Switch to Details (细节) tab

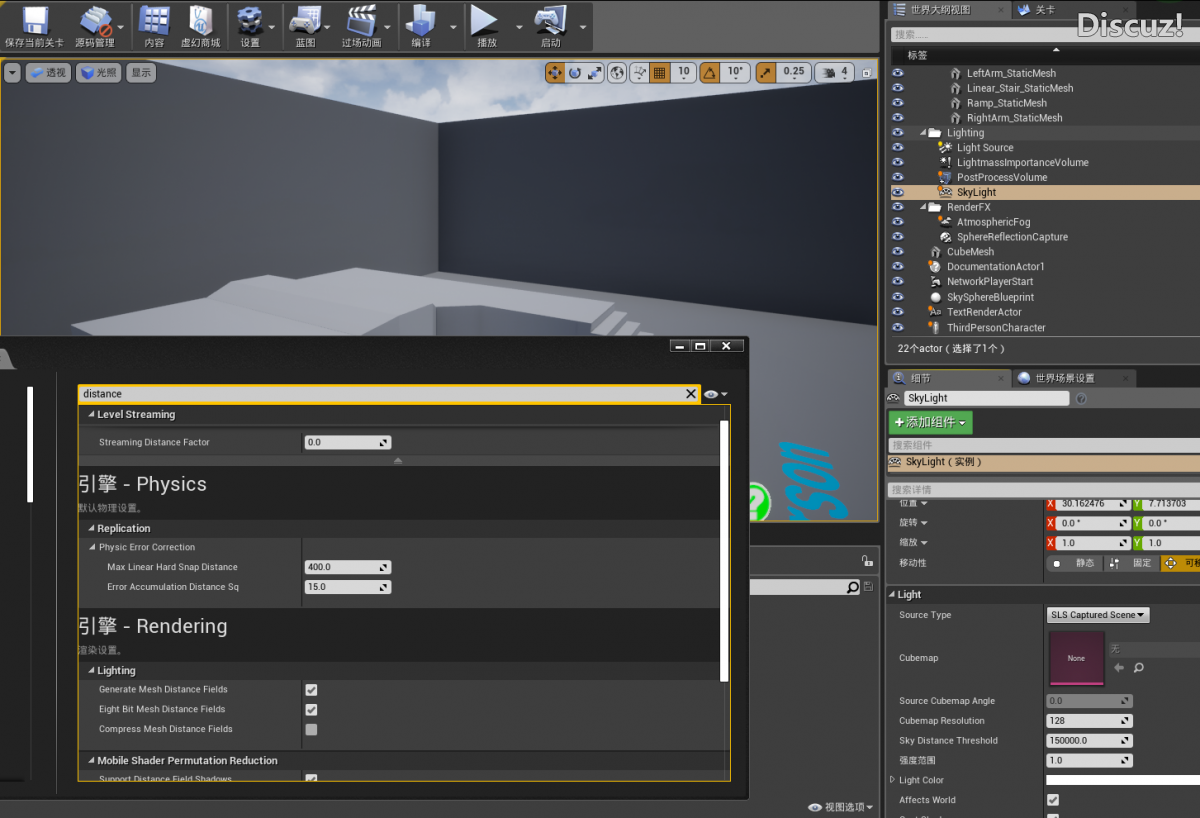[947, 378]
